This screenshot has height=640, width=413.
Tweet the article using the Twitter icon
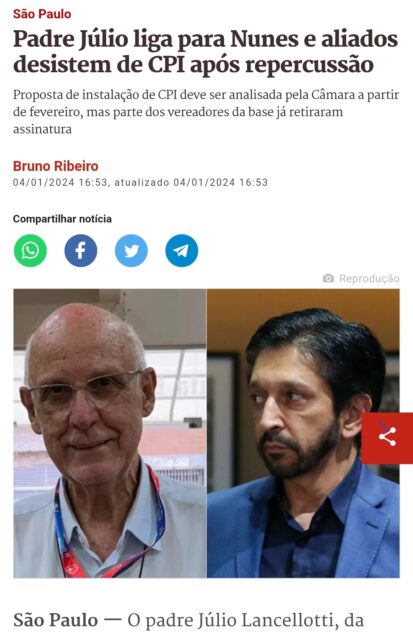pyautogui.click(x=131, y=251)
